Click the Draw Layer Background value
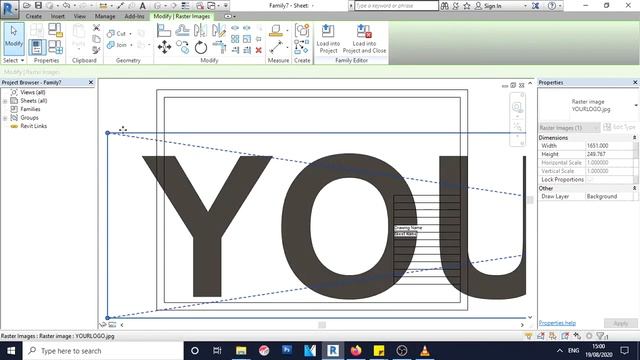 [609, 196]
